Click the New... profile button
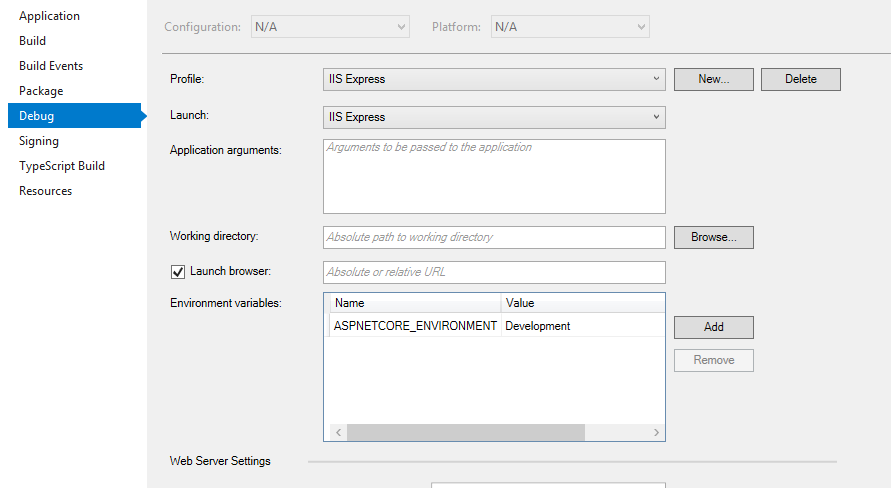 point(714,79)
